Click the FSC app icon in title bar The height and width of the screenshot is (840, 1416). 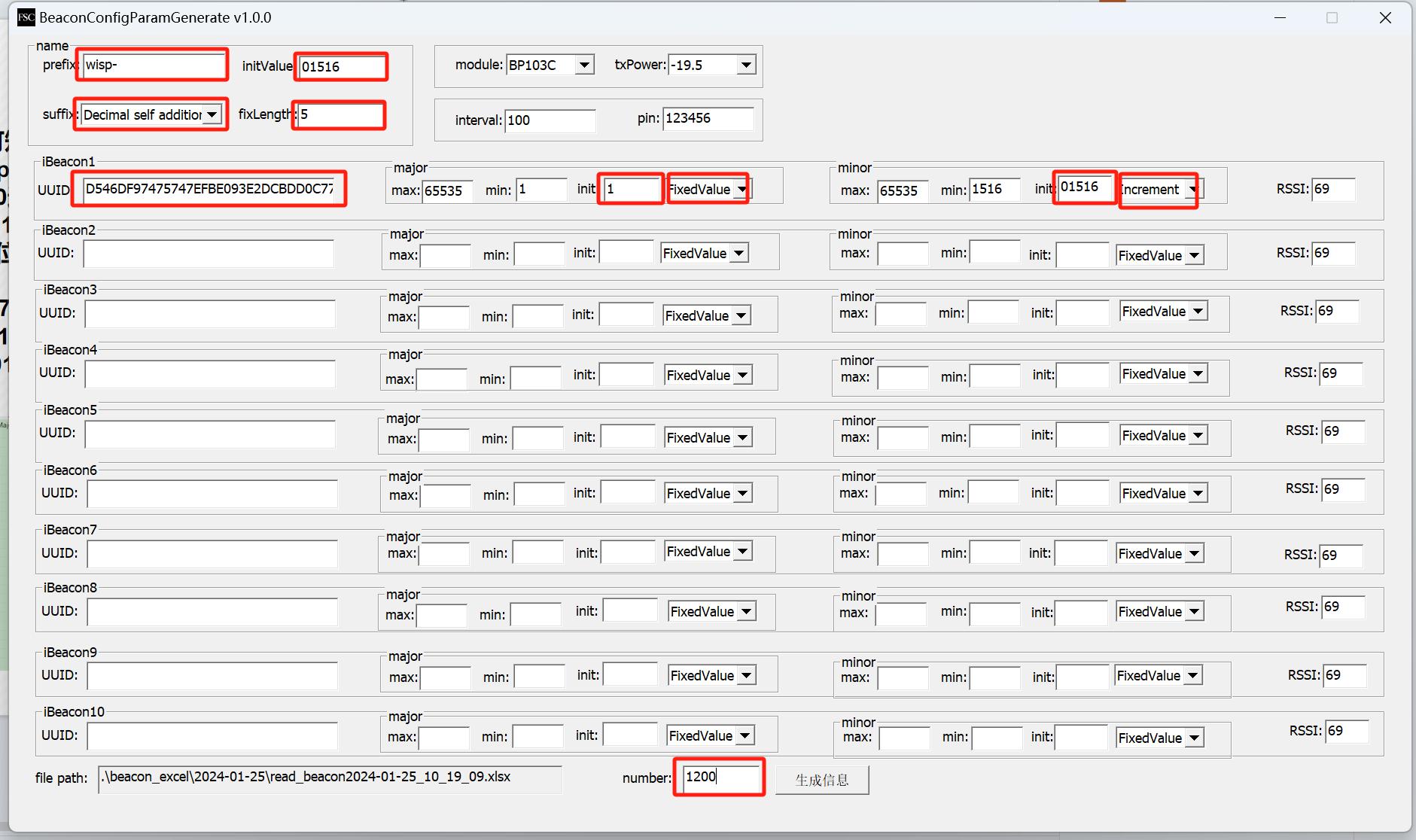(26, 17)
